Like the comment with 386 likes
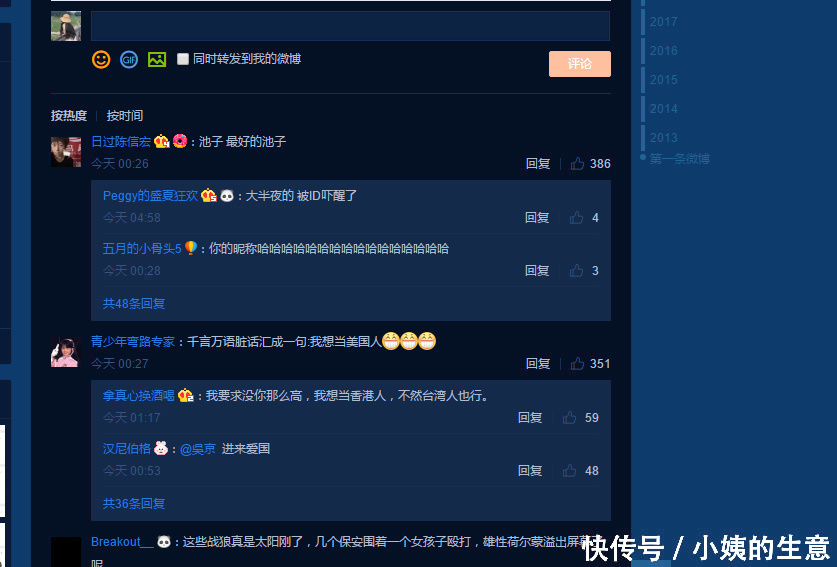This screenshot has height=567, width=837. [577, 163]
